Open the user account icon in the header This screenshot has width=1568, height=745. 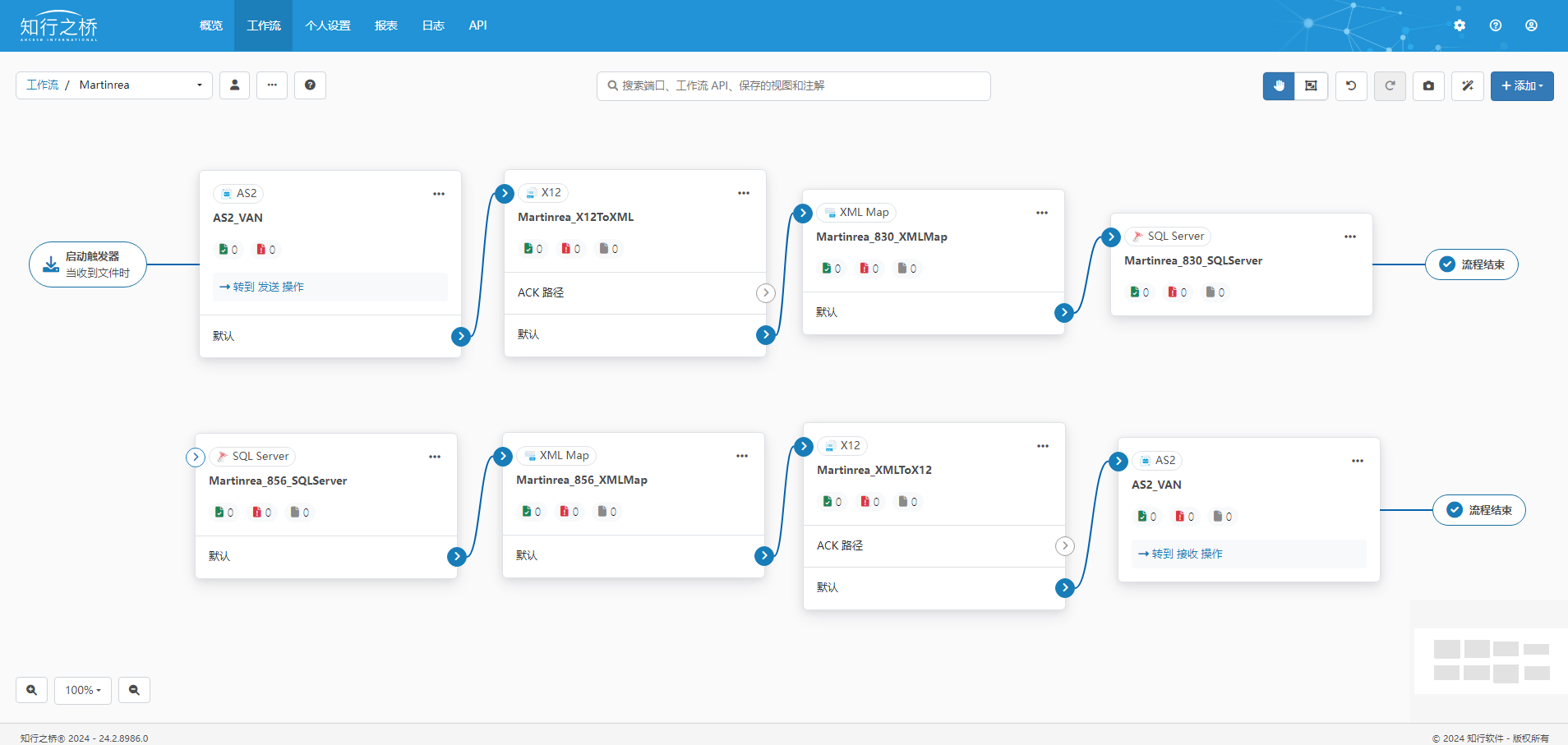pos(1531,25)
